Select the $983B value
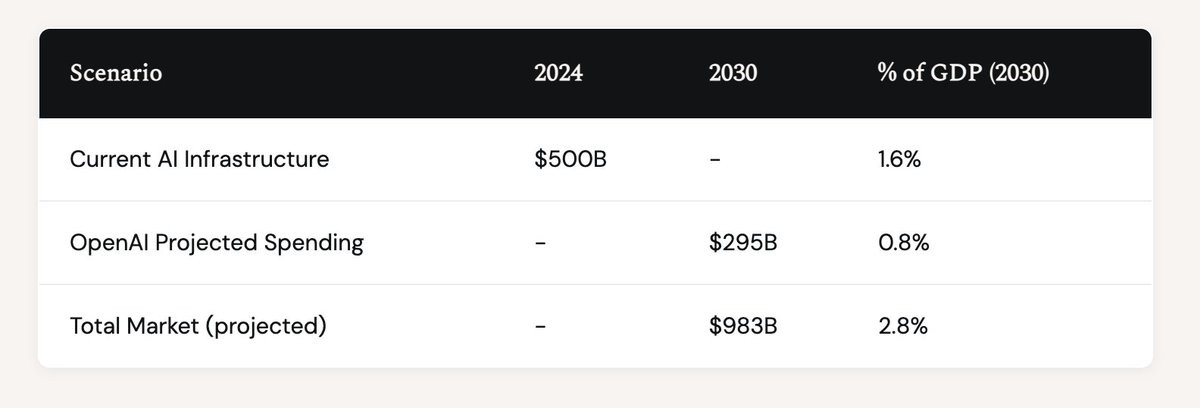 pos(742,326)
